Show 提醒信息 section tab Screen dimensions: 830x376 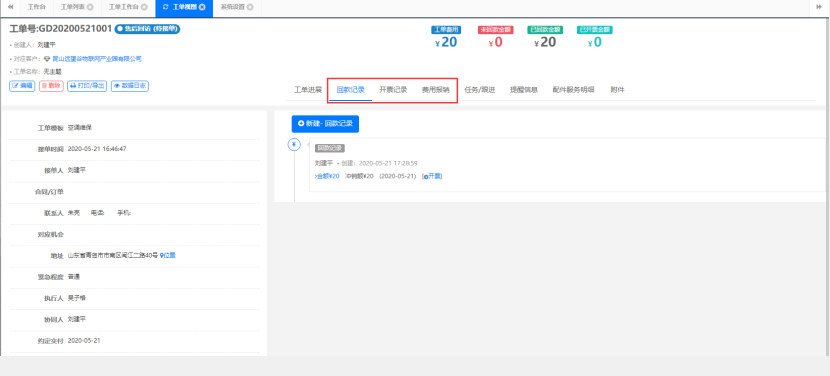click(x=524, y=90)
